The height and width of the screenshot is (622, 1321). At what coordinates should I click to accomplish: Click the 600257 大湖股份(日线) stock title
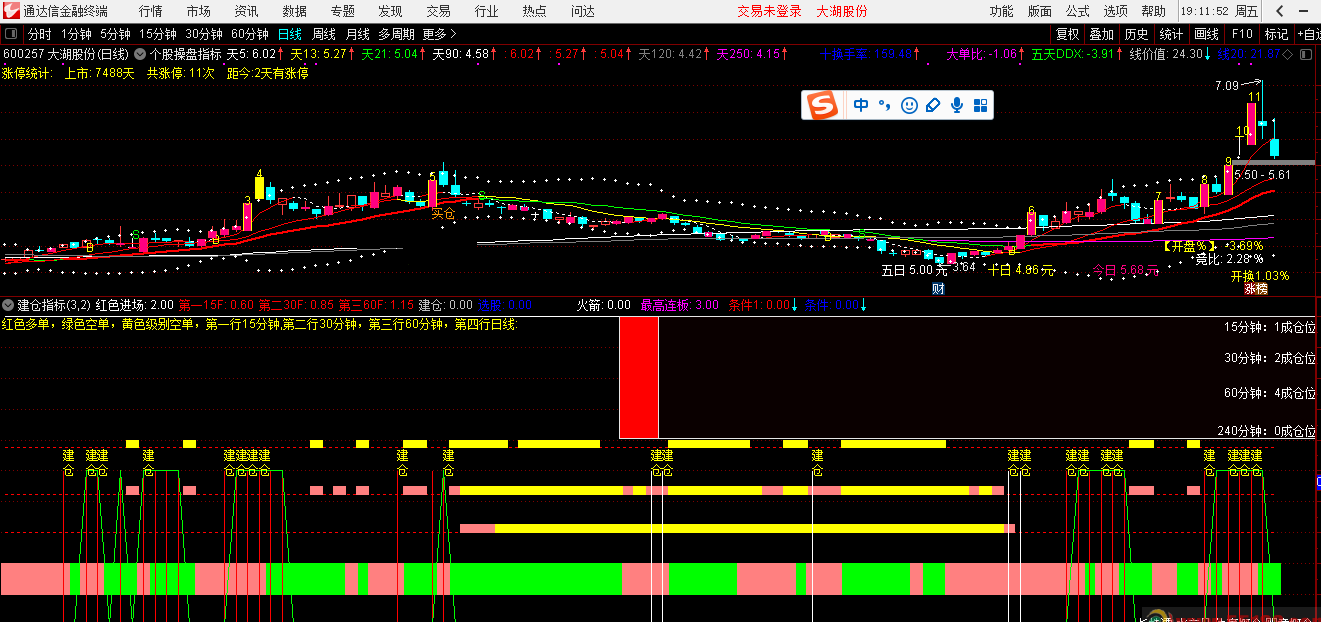(66, 54)
